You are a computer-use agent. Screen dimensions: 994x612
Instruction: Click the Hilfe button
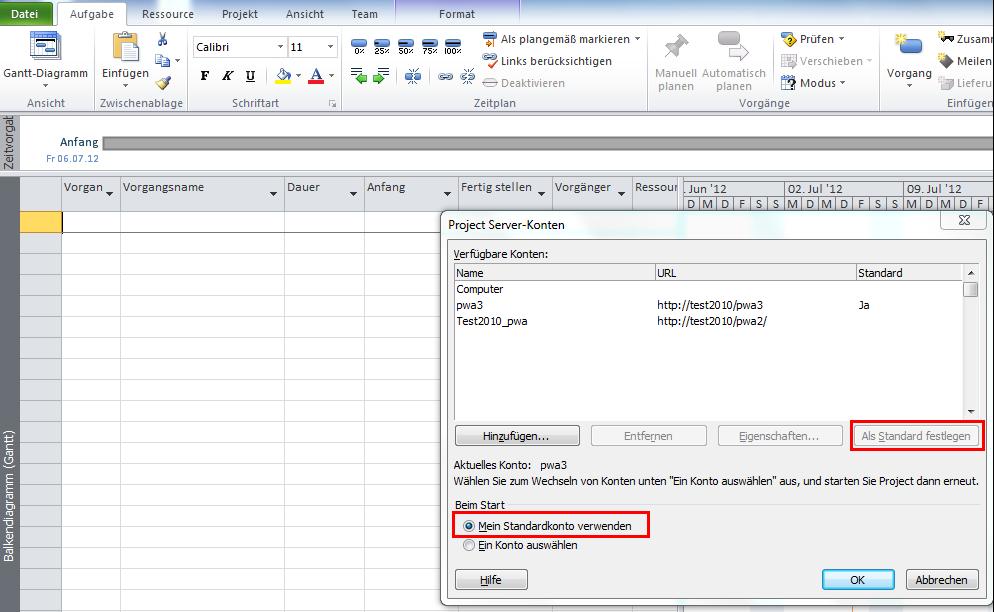(491, 580)
